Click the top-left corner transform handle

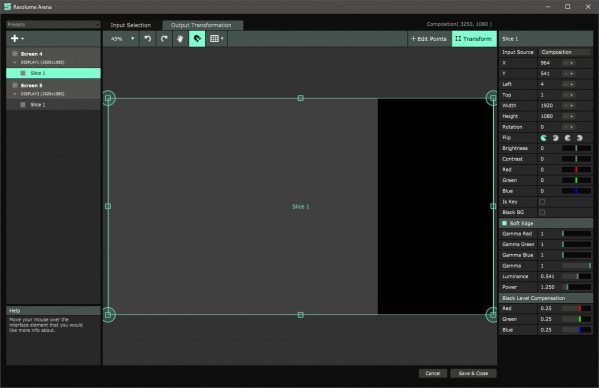click(x=108, y=98)
